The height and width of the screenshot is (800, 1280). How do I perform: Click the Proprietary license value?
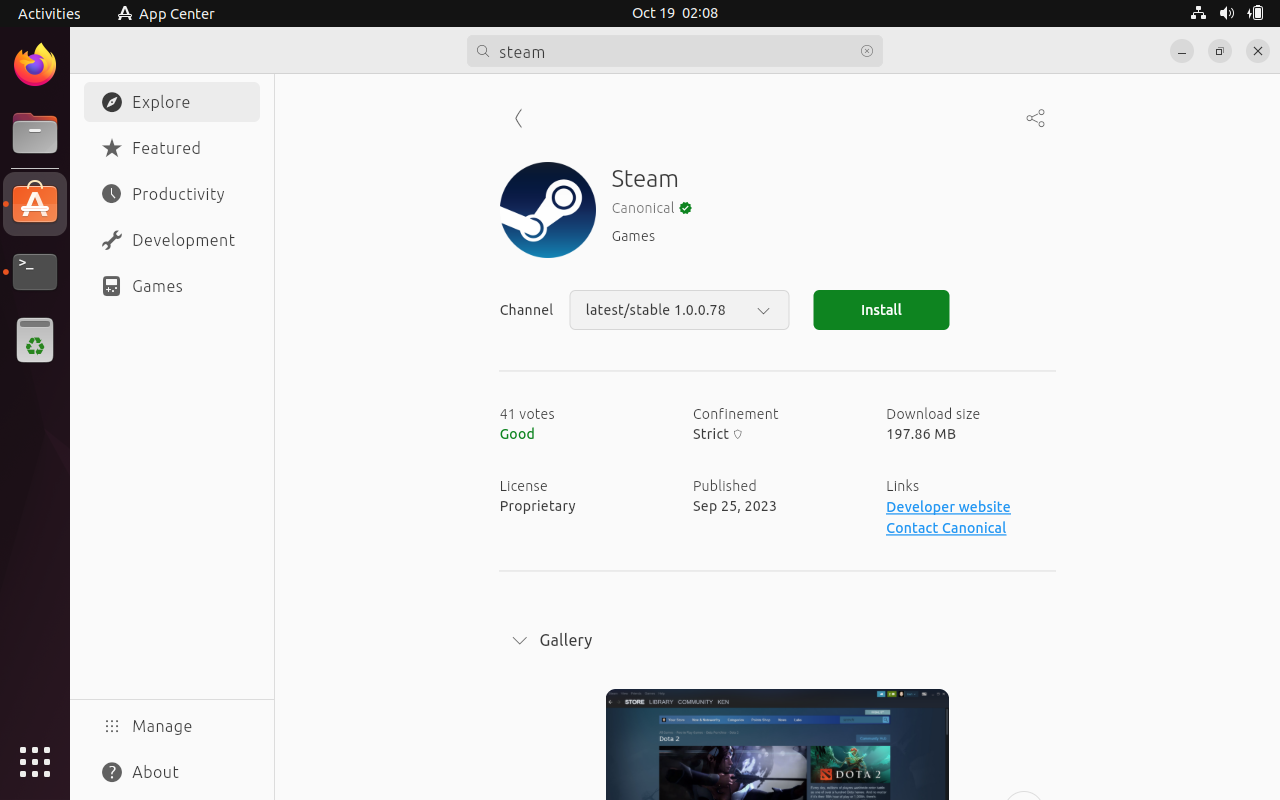point(538,506)
